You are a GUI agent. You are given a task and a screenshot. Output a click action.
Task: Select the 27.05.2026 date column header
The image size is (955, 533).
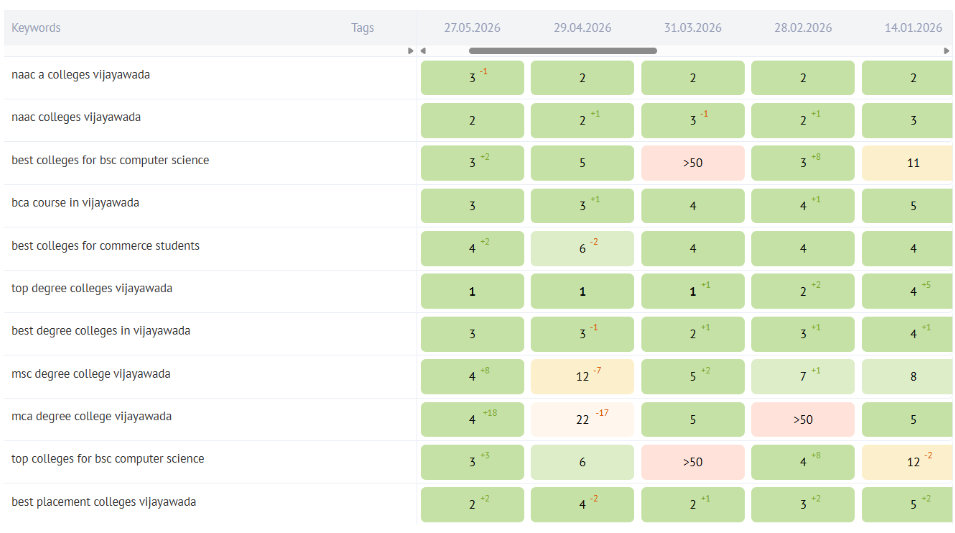pos(472,28)
